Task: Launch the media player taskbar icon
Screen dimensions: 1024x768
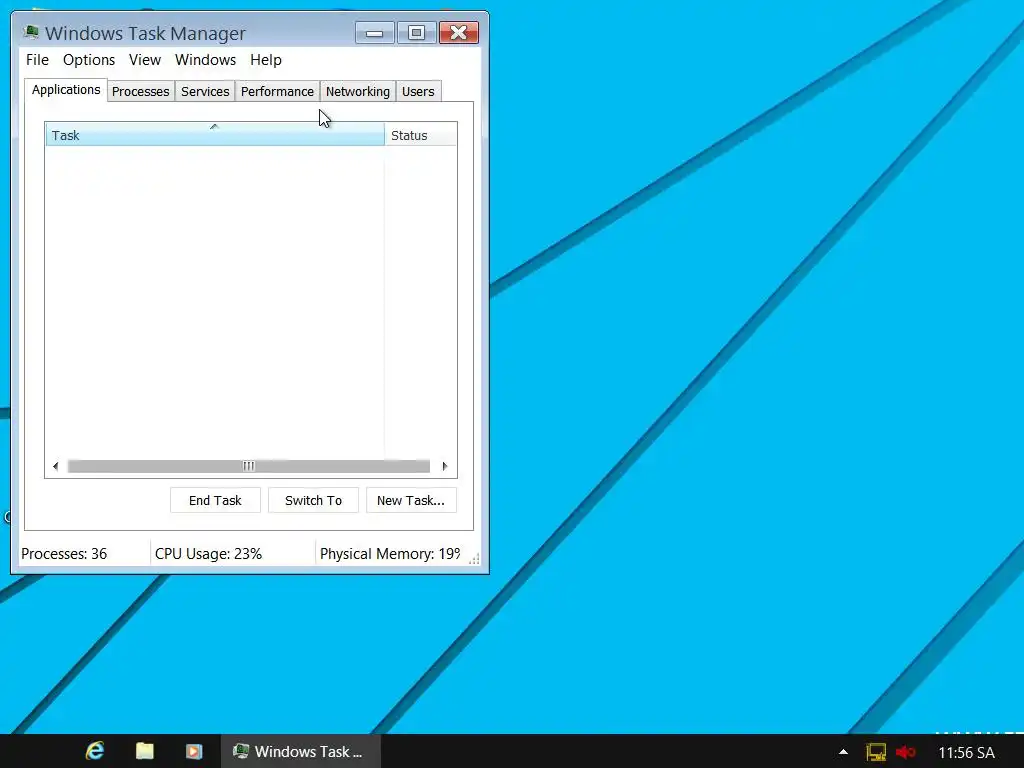Action: (194, 751)
